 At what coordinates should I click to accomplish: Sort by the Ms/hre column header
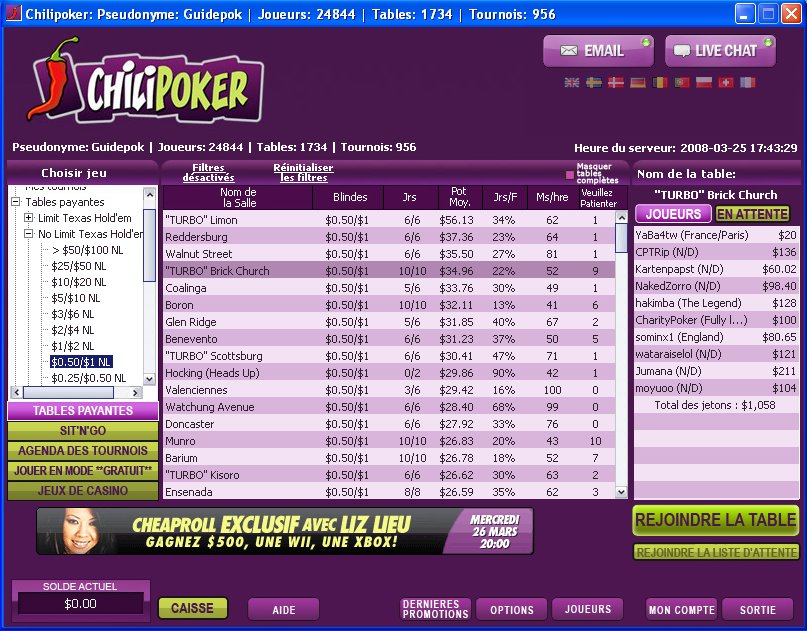click(552, 197)
